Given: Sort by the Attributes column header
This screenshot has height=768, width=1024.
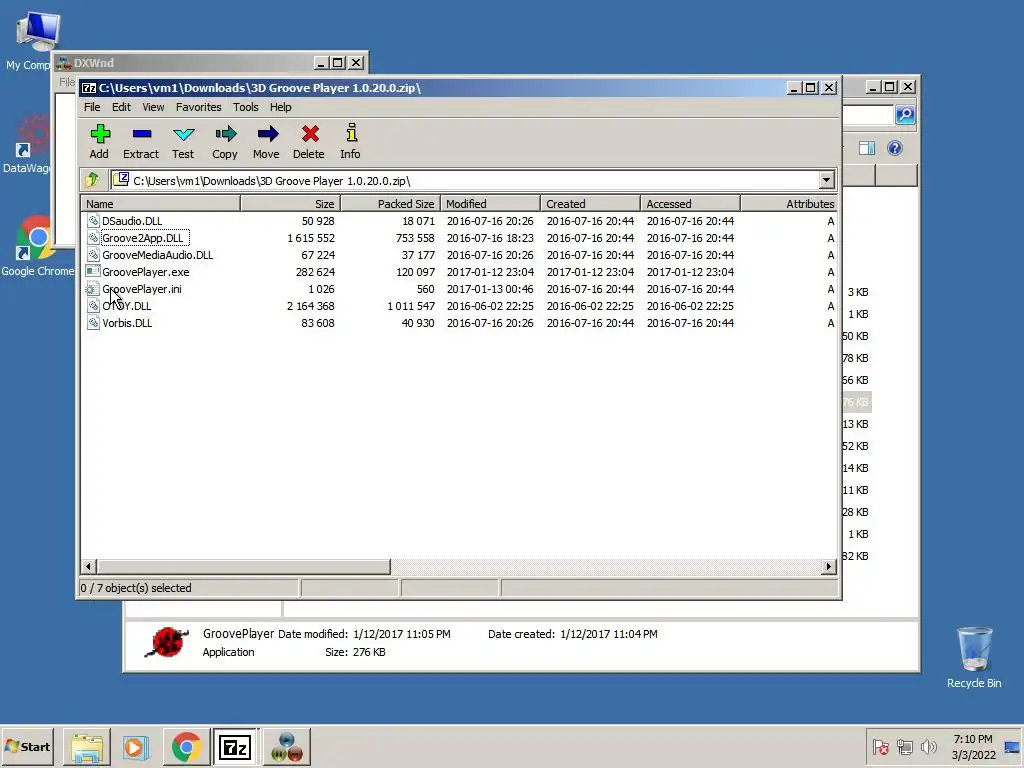Looking at the screenshot, I should tap(789, 204).
